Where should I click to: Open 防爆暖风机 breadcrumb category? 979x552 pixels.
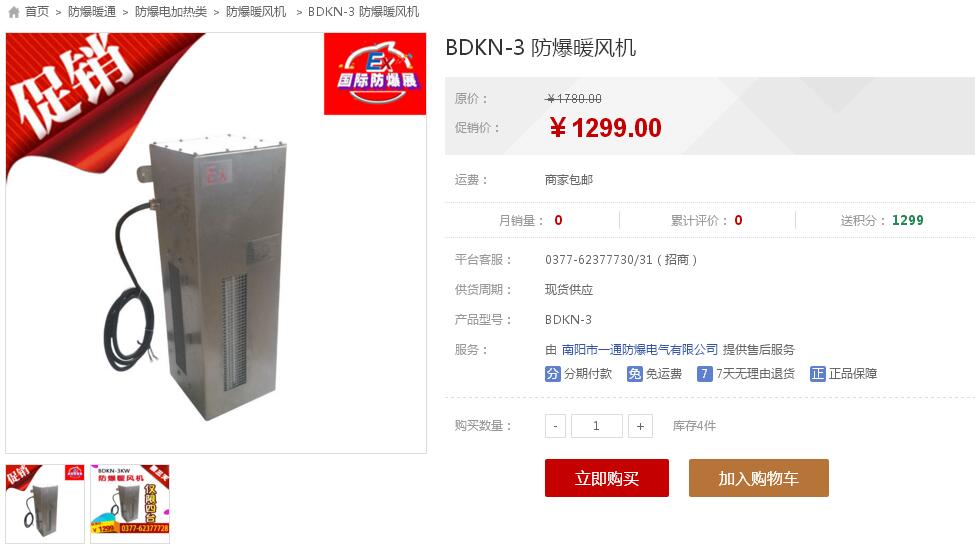tap(256, 12)
